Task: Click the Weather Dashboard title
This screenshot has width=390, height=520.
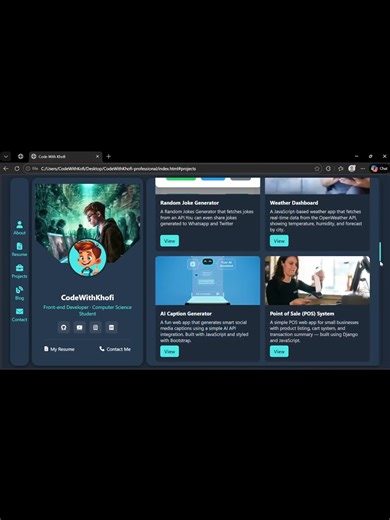Action: pos(294,203)
